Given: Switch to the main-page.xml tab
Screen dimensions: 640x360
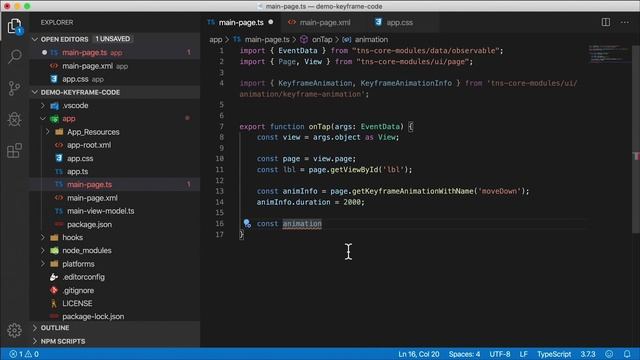Looking at the screenshot, I should (324, 22).
